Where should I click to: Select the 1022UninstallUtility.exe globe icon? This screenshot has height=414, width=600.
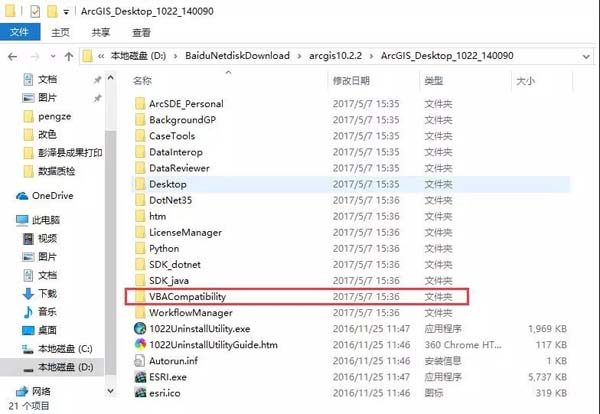(x=140, y=329)
